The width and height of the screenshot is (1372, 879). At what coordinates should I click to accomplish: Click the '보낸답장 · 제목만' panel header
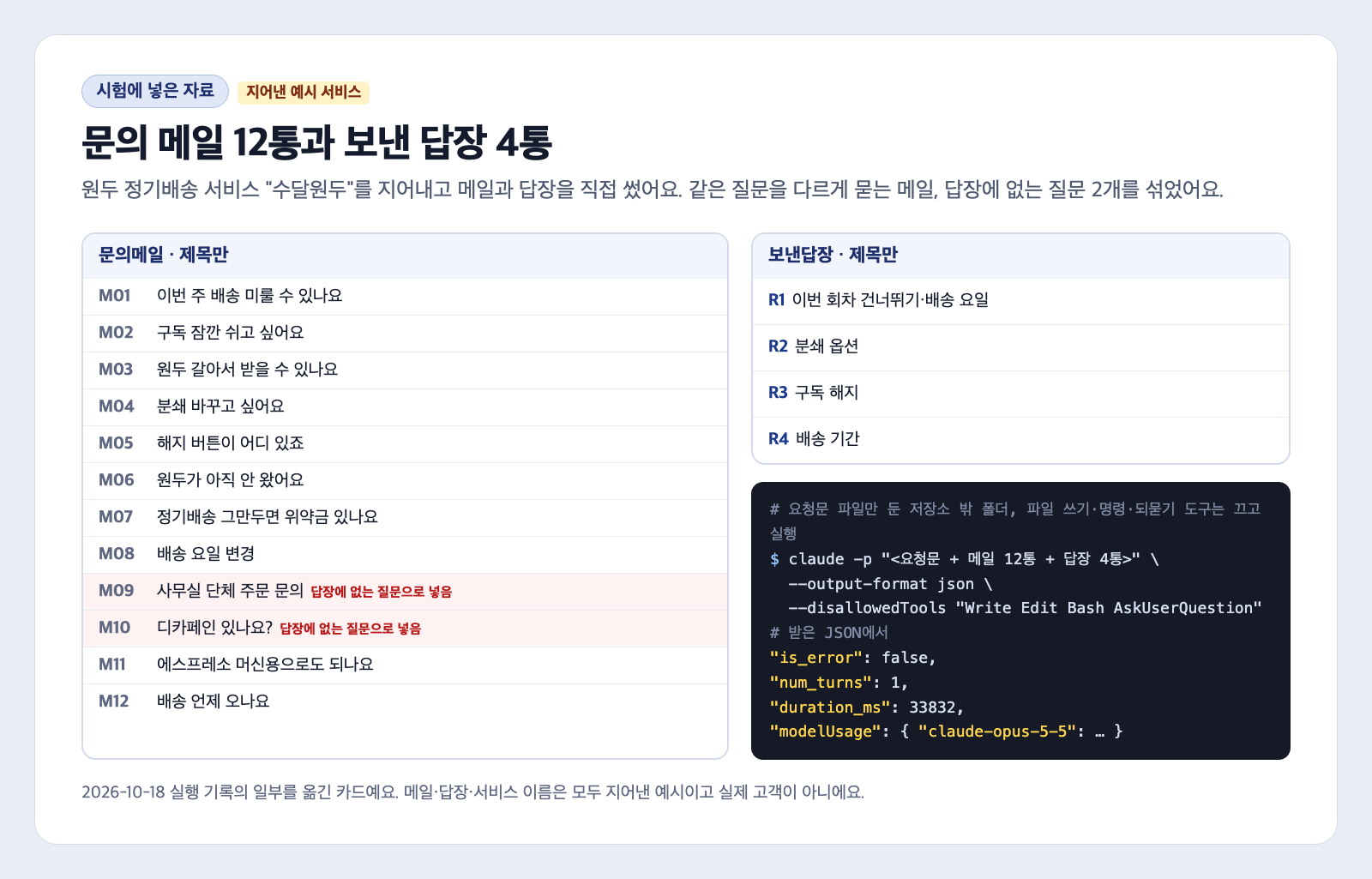click(x=1020, y=256)
